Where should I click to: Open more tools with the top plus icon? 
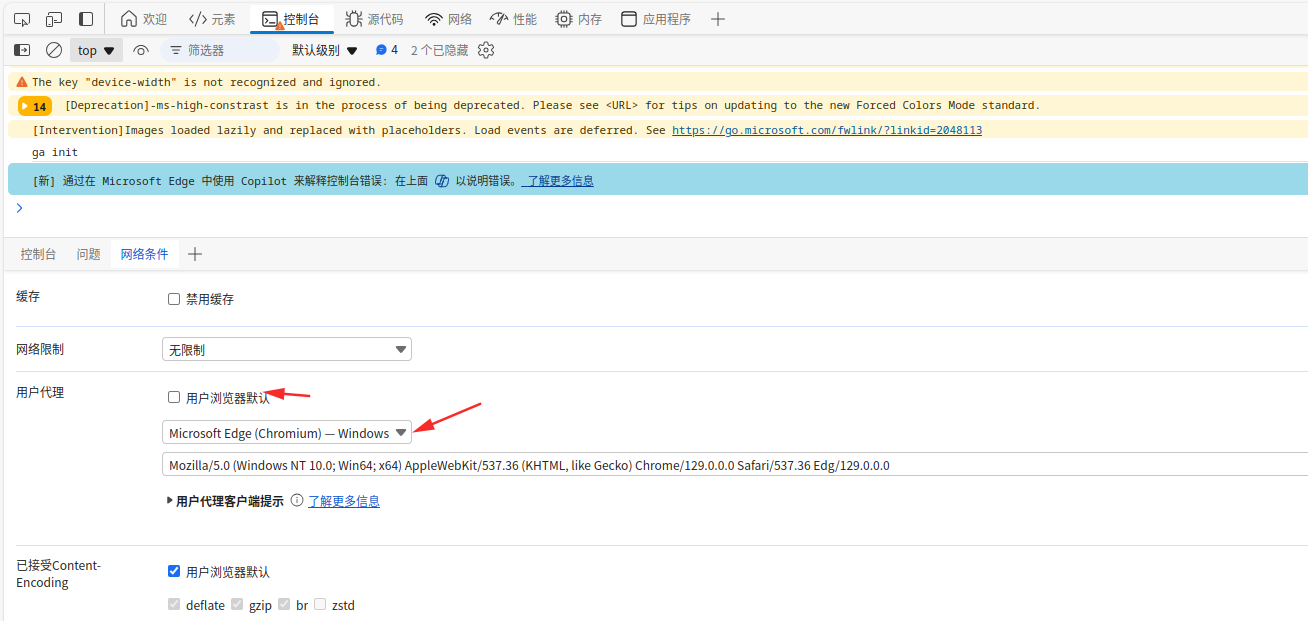coord(718,19)
